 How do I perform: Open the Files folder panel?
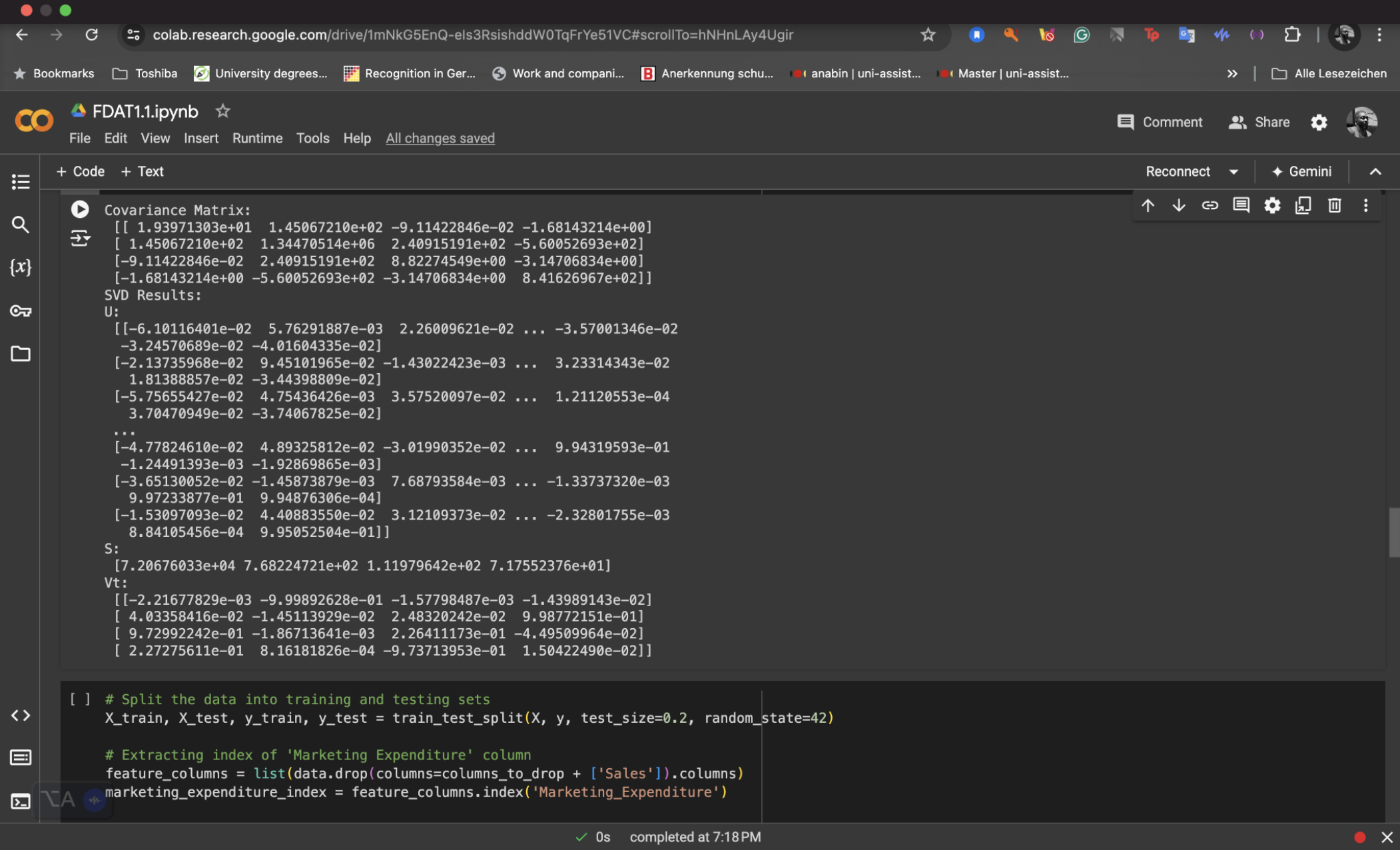coord(21,354)
